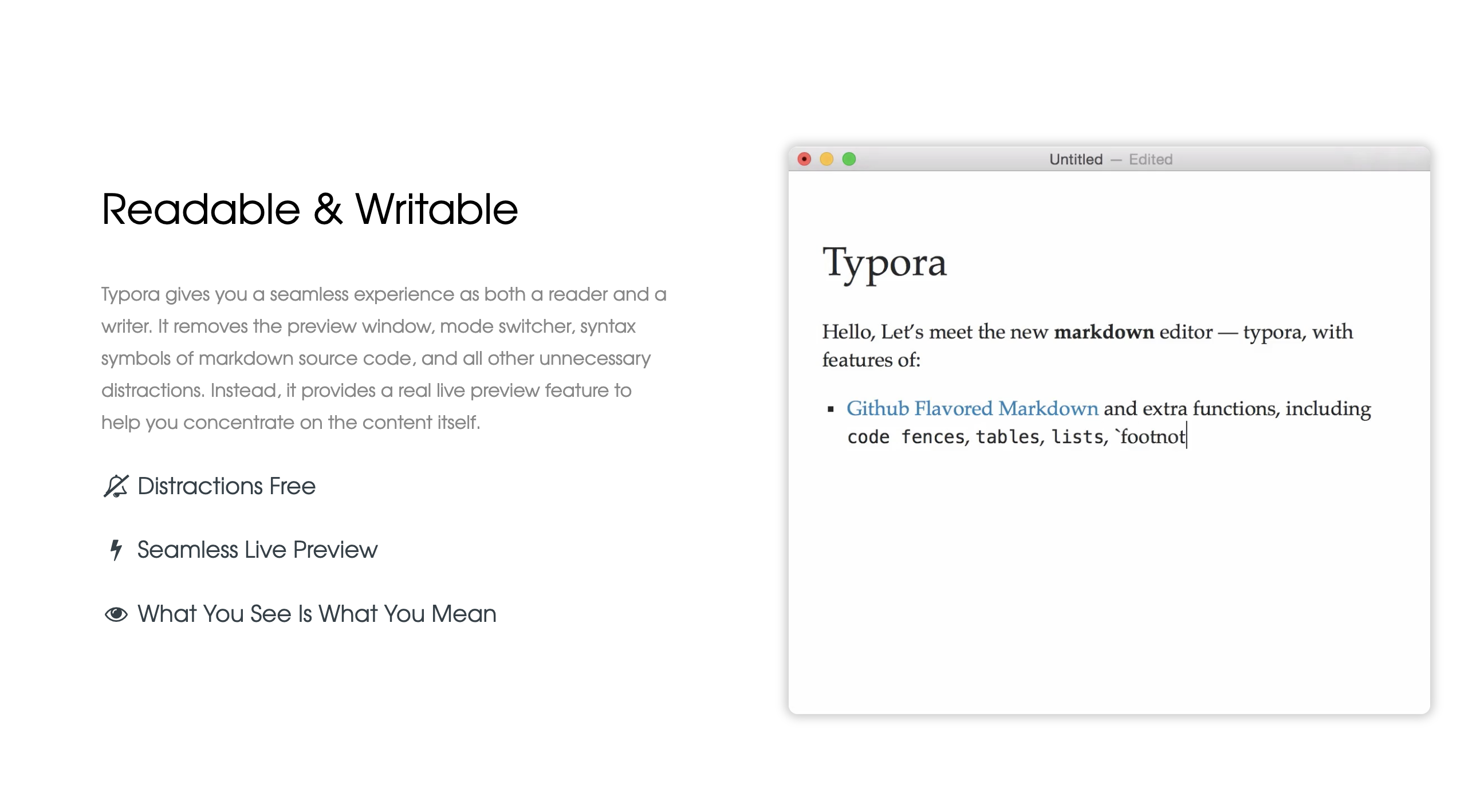Click the Readable & Writable heading
Image resolution: width=1480 pixels, height=812 pixels.
click(310, 209)
